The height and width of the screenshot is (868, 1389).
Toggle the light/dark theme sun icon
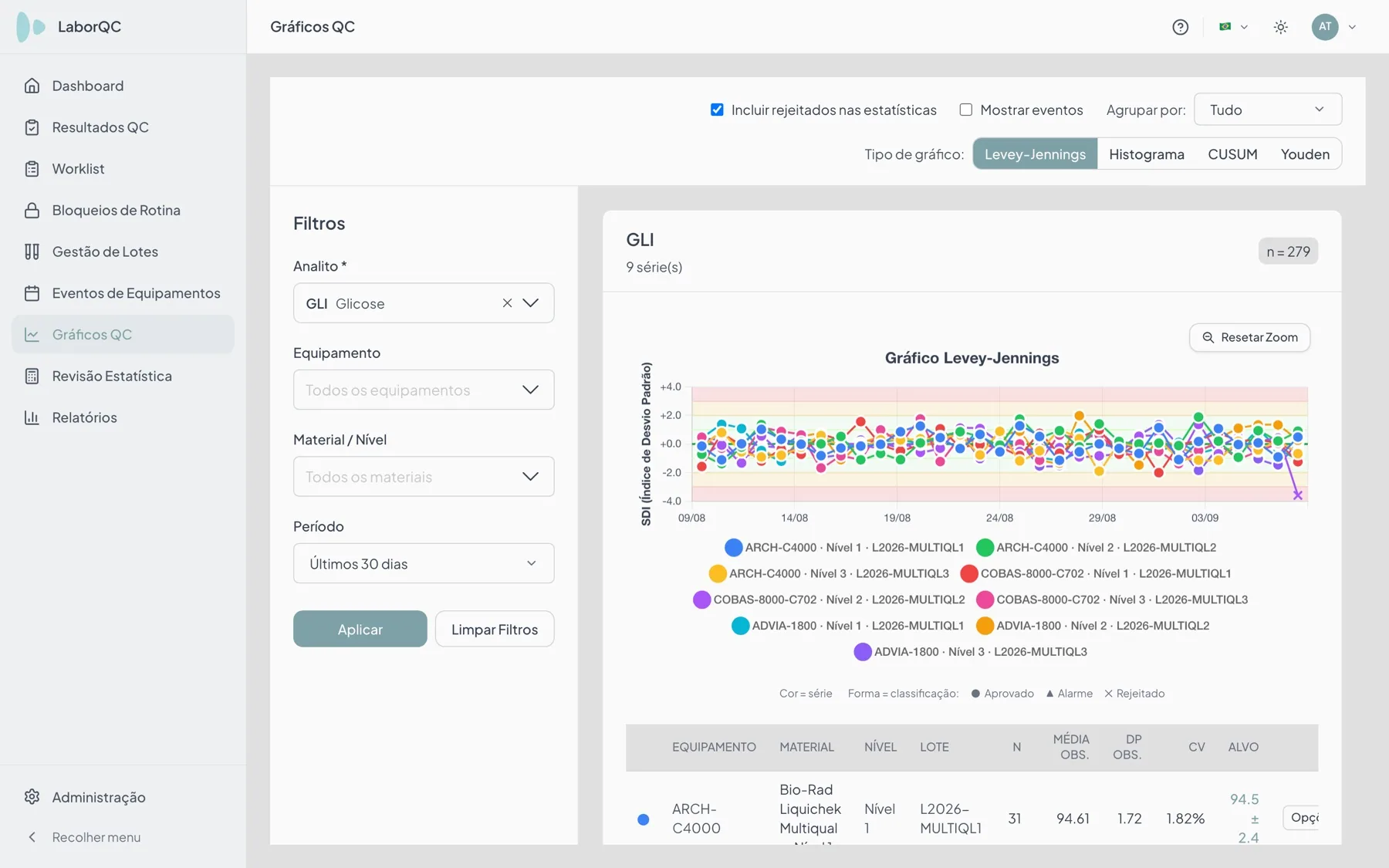pos(1281,27)
